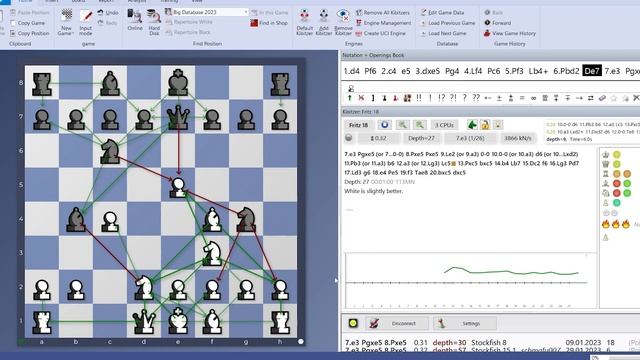Search position on Hard Disk

click(154, 22)
